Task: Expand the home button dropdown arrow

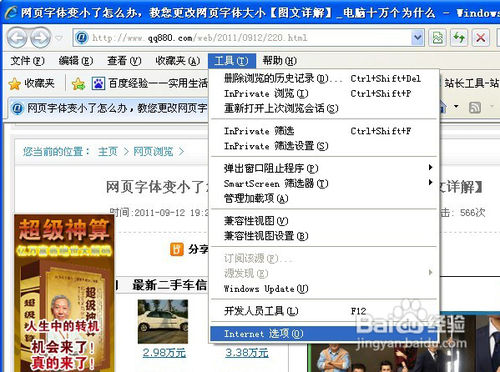Action: pyautogui.click(x=456, y=107)
